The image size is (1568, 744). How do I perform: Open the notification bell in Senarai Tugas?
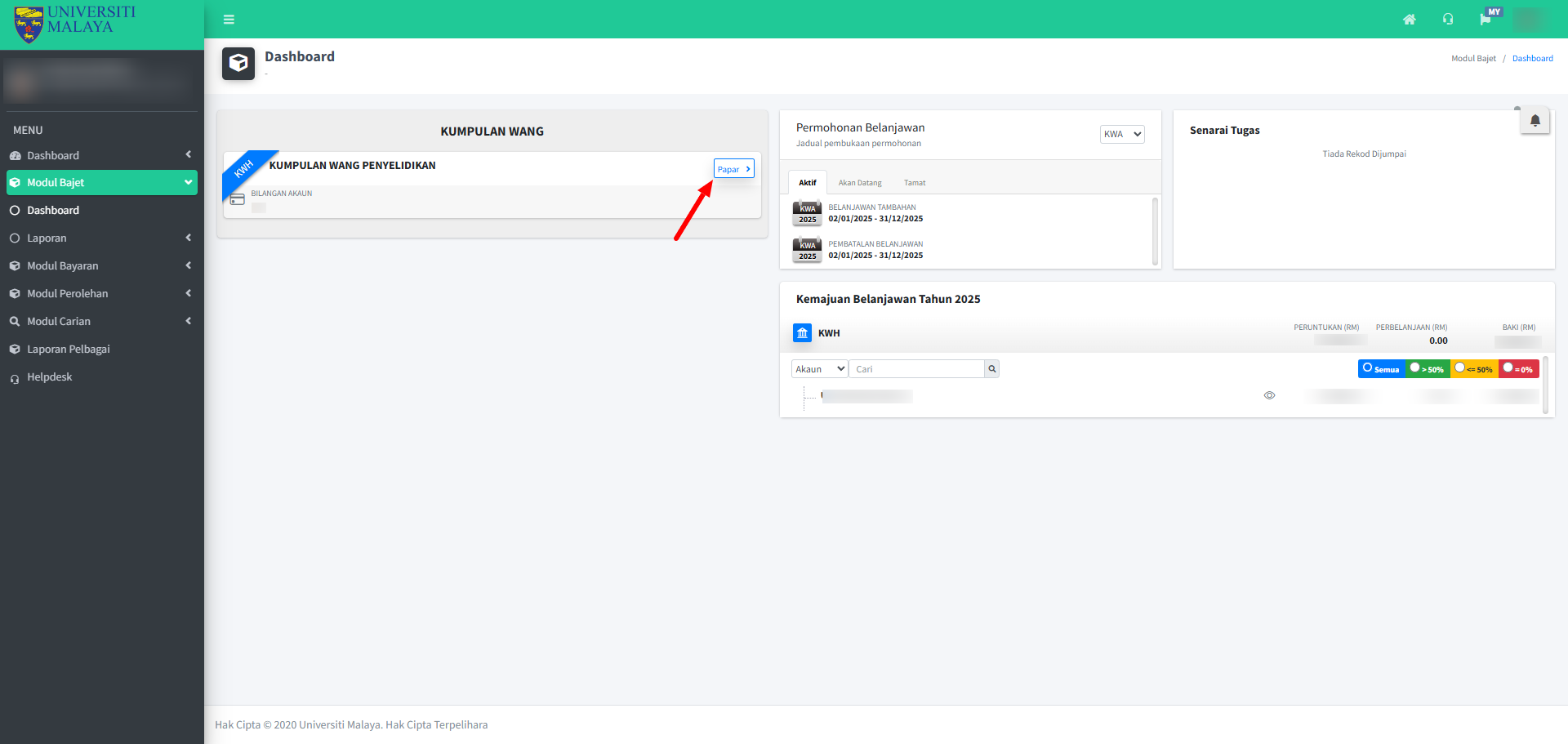pyautogui.click(x=1535, y=121)
